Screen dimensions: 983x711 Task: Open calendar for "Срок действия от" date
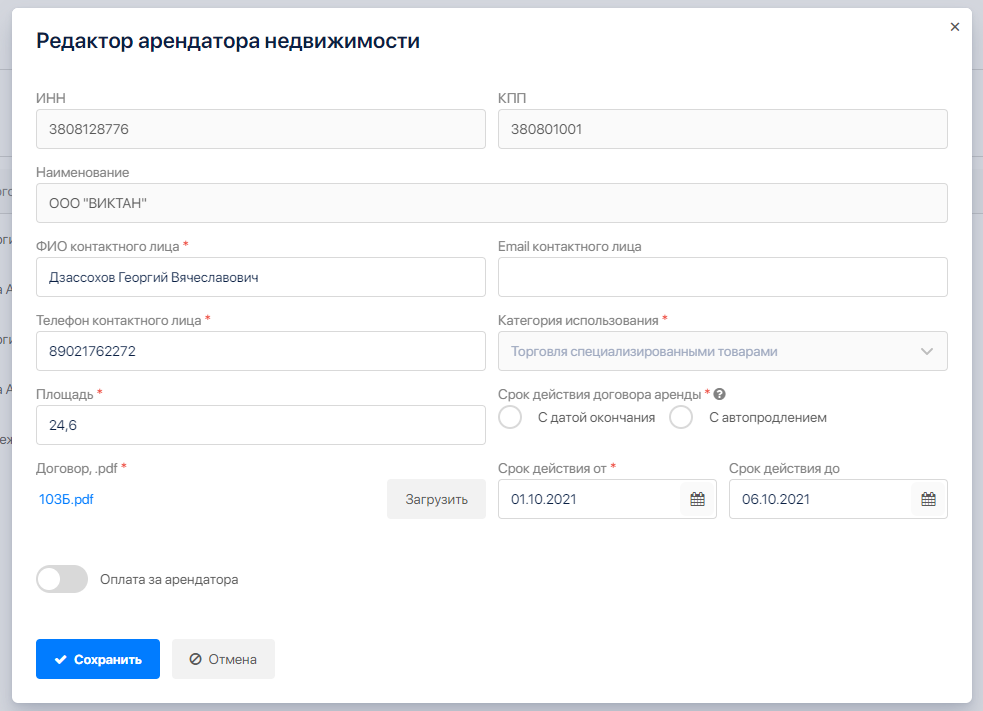[x=698, y=499]
